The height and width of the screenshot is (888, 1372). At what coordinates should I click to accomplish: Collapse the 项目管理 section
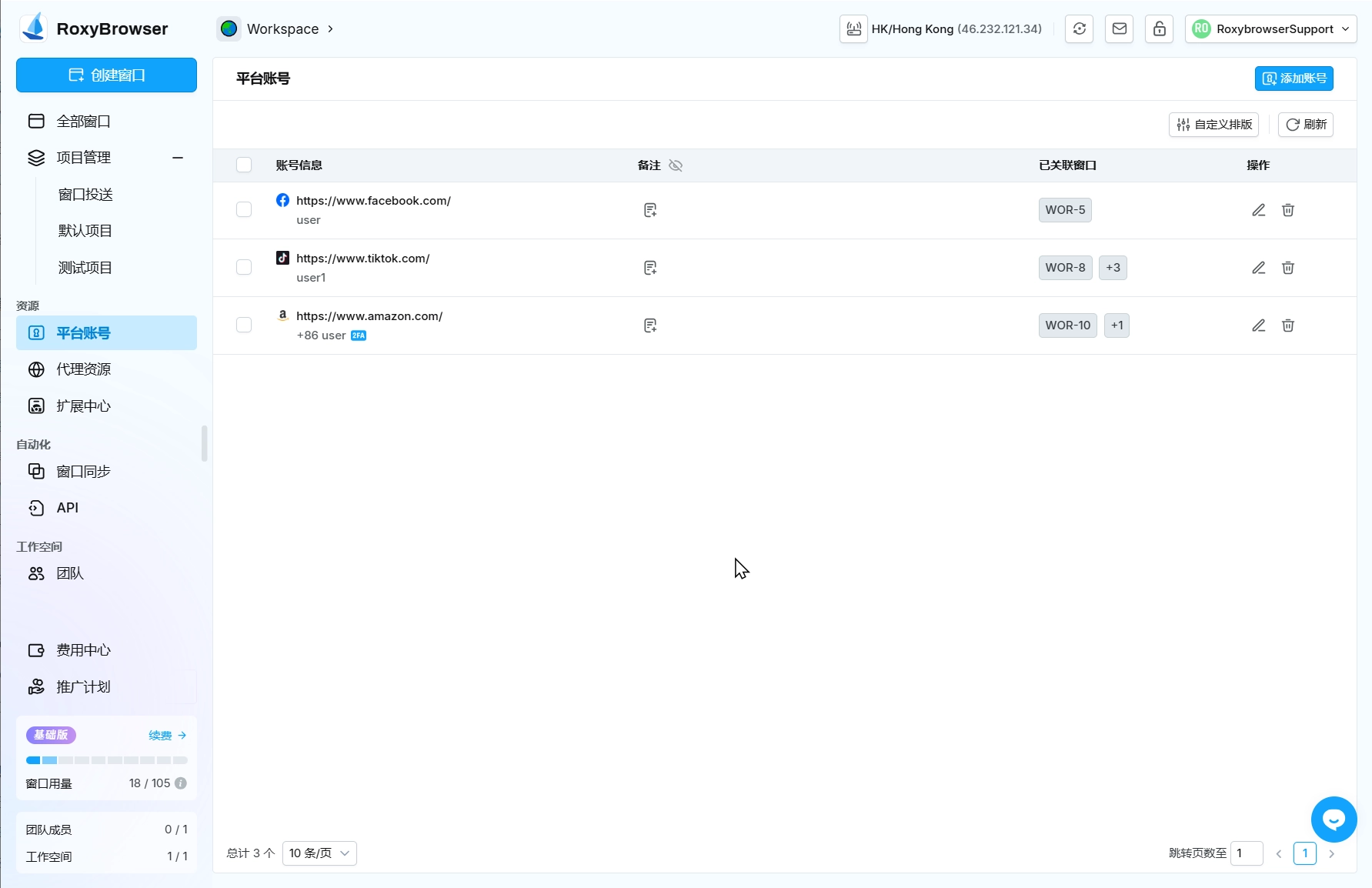178,158
